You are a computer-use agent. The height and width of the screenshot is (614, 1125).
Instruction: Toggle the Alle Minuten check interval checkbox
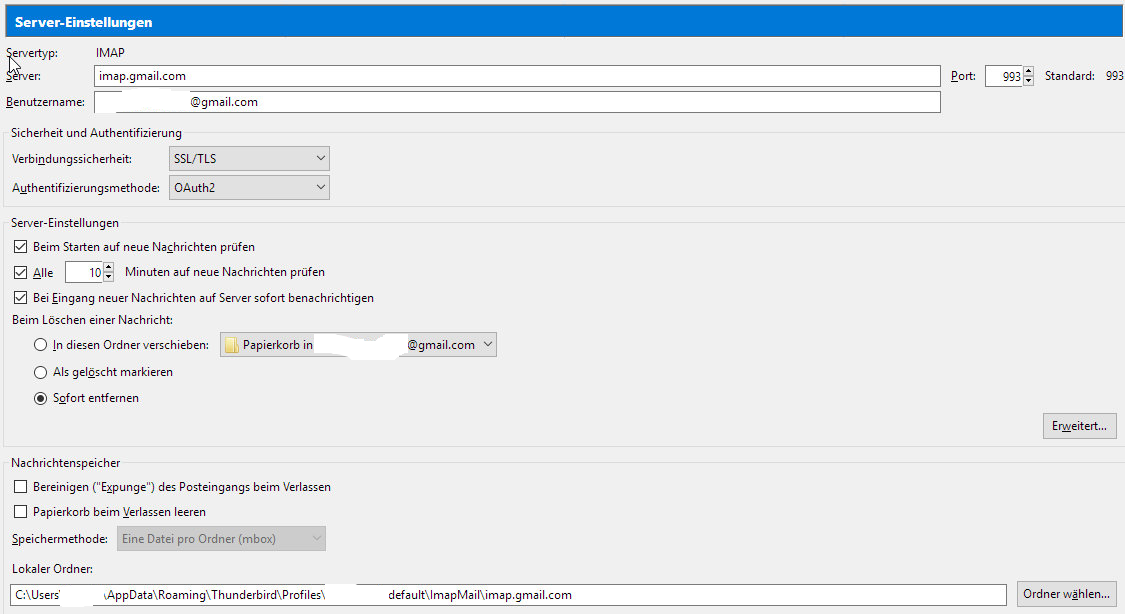[x=21, y=273]
